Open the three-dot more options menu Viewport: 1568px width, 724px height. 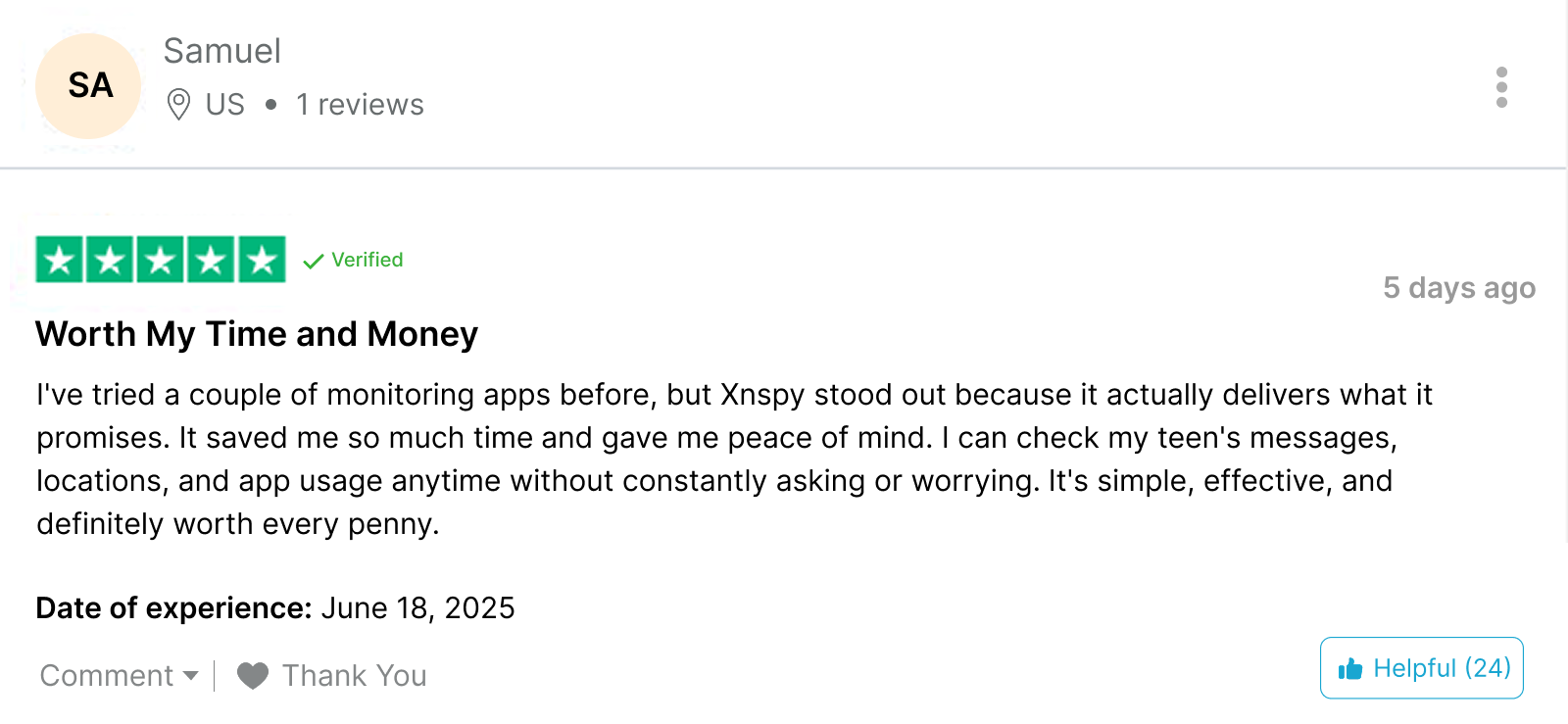(x=1501, y=87)
